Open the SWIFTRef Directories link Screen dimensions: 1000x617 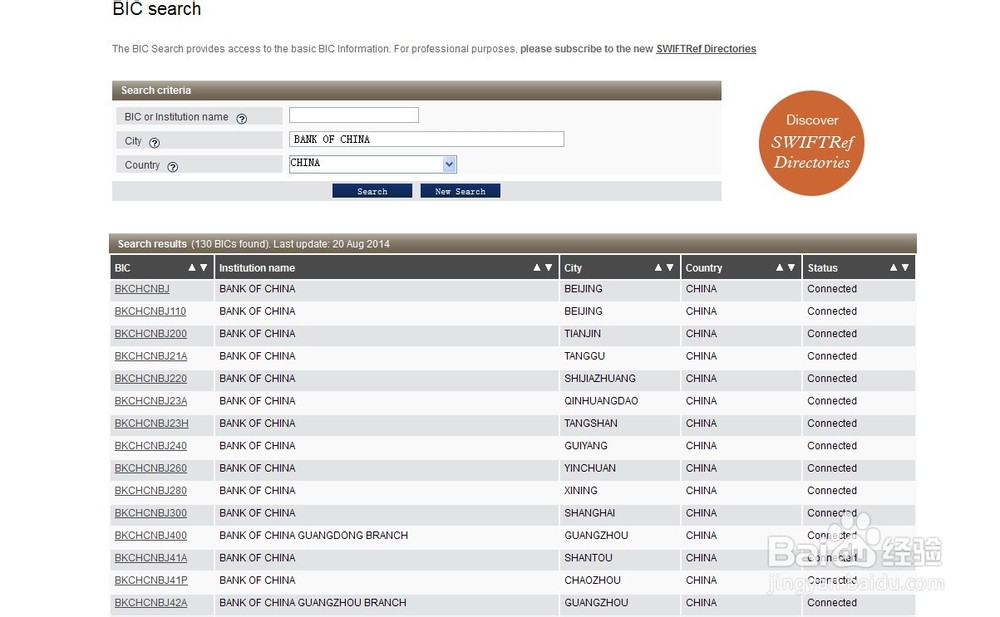tap(706, 48)
